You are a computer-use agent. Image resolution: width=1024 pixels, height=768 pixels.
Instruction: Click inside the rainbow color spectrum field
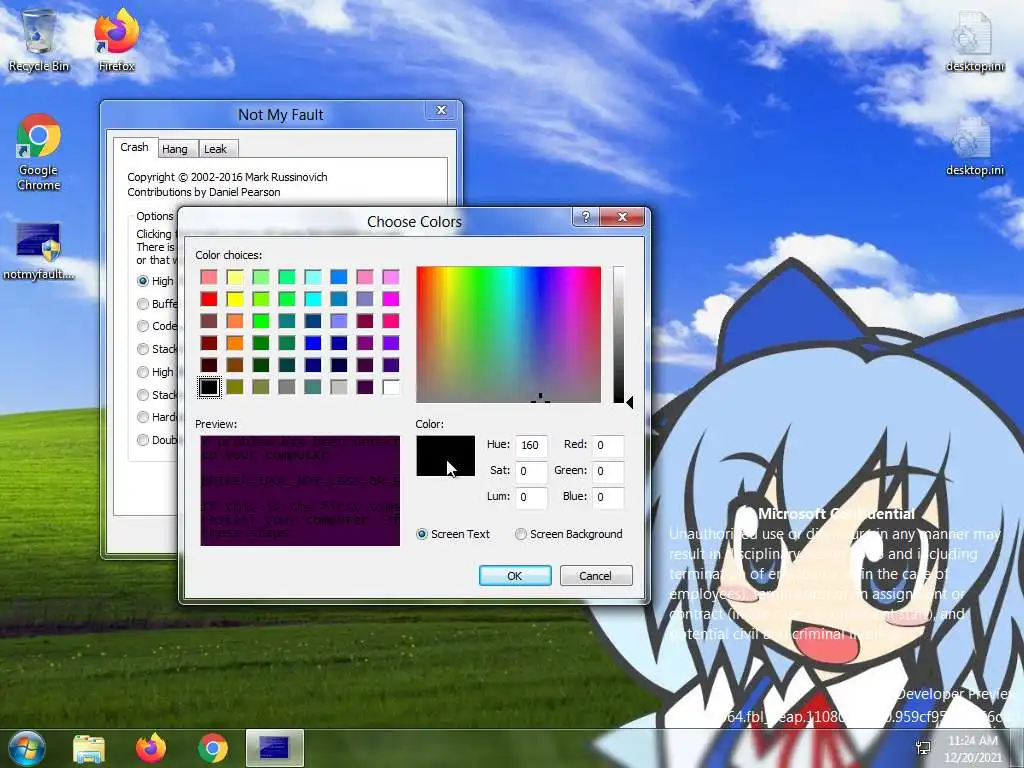508,334
